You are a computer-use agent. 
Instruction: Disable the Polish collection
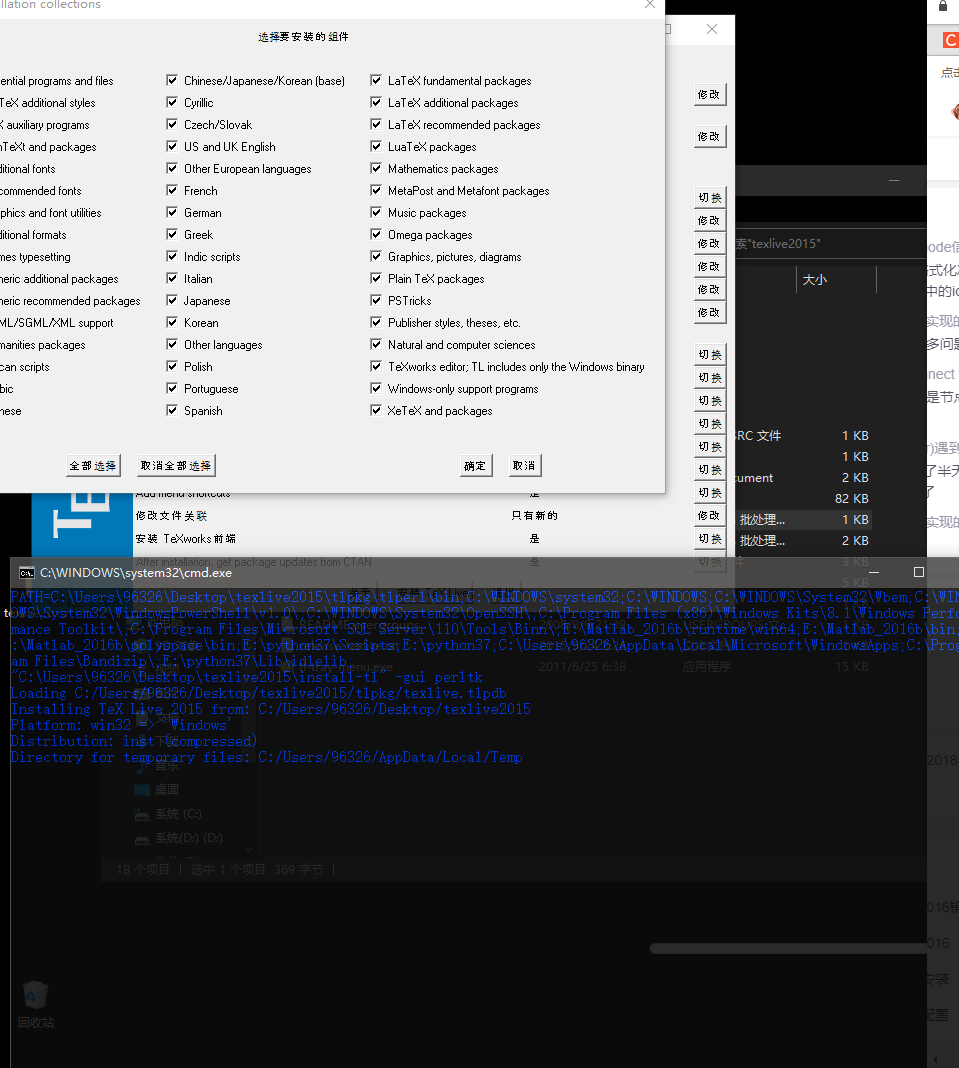pyautogui.click(x=172, y=366)
